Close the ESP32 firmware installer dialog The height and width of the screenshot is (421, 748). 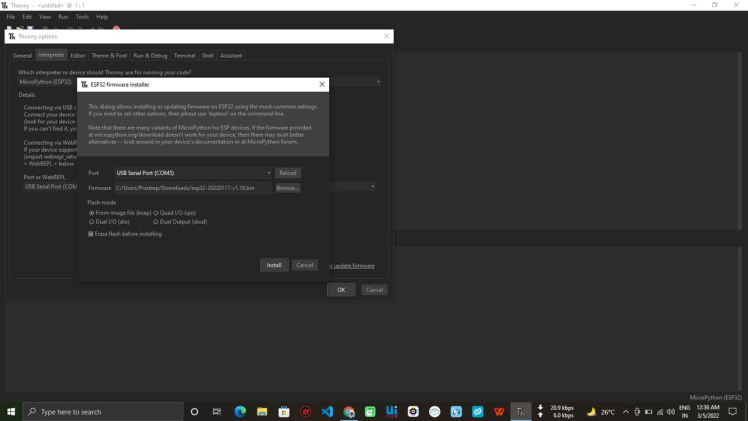322,84
